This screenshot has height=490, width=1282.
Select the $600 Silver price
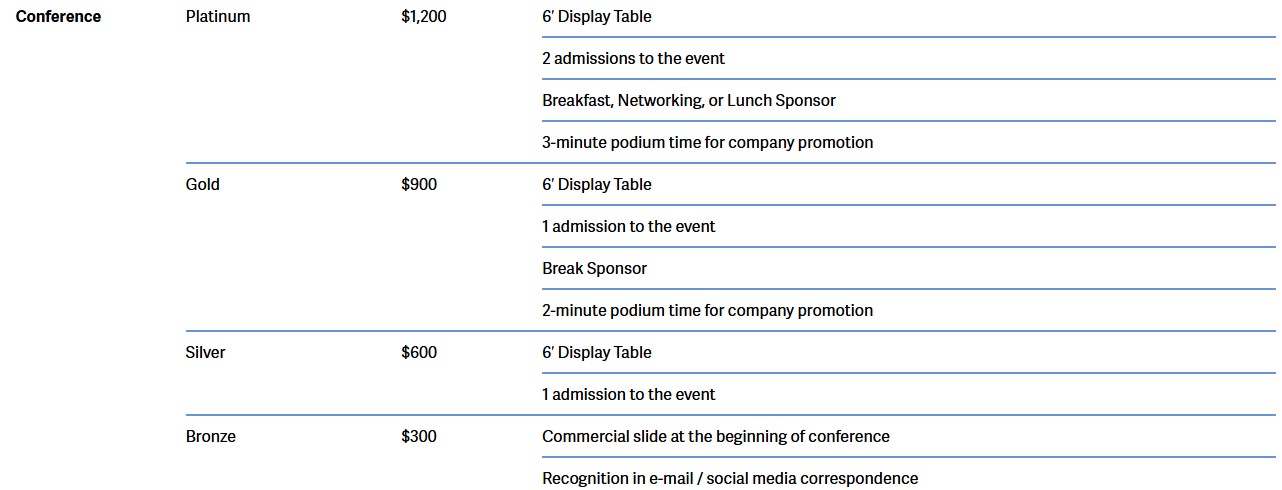pos(419,353)
